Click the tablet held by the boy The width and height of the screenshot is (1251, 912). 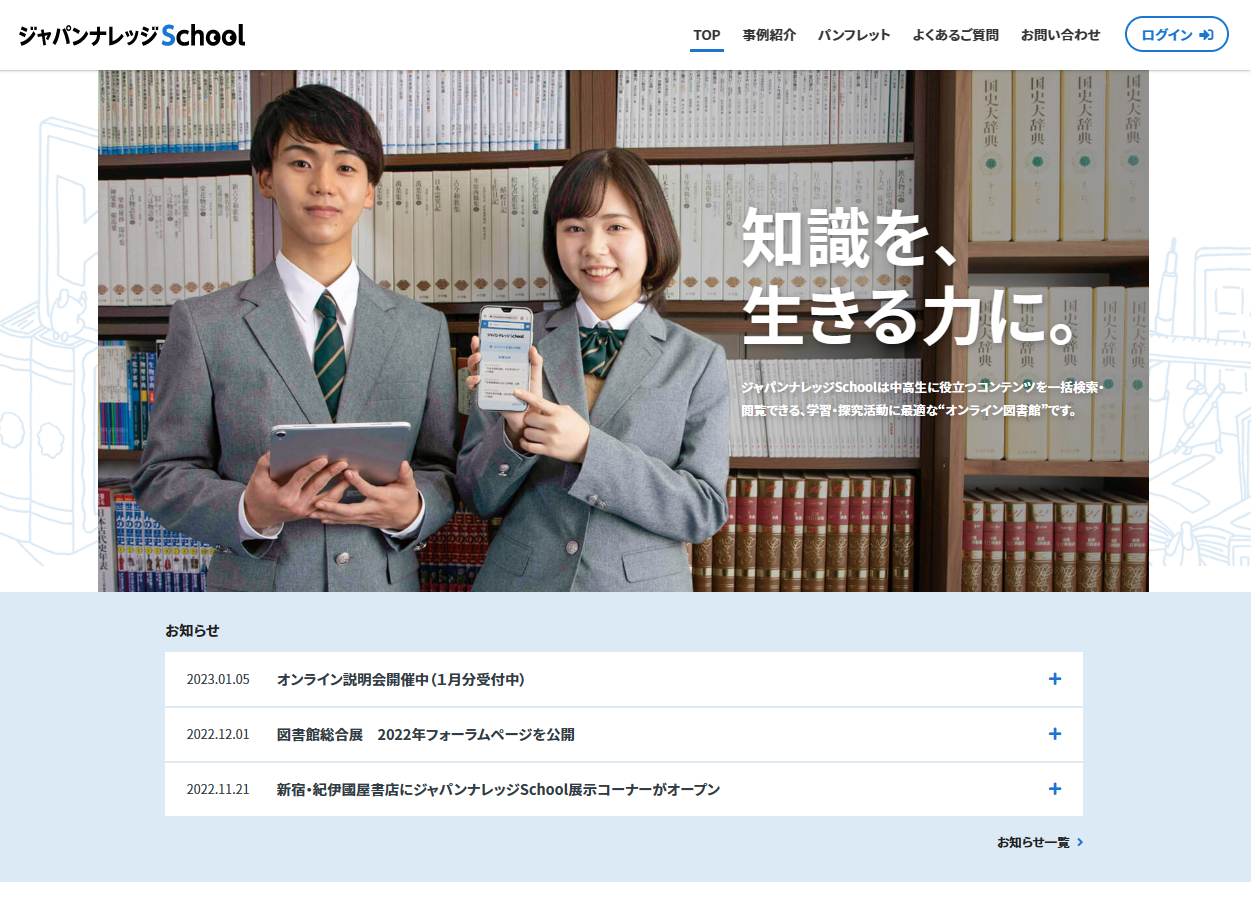tap(341, 453)
